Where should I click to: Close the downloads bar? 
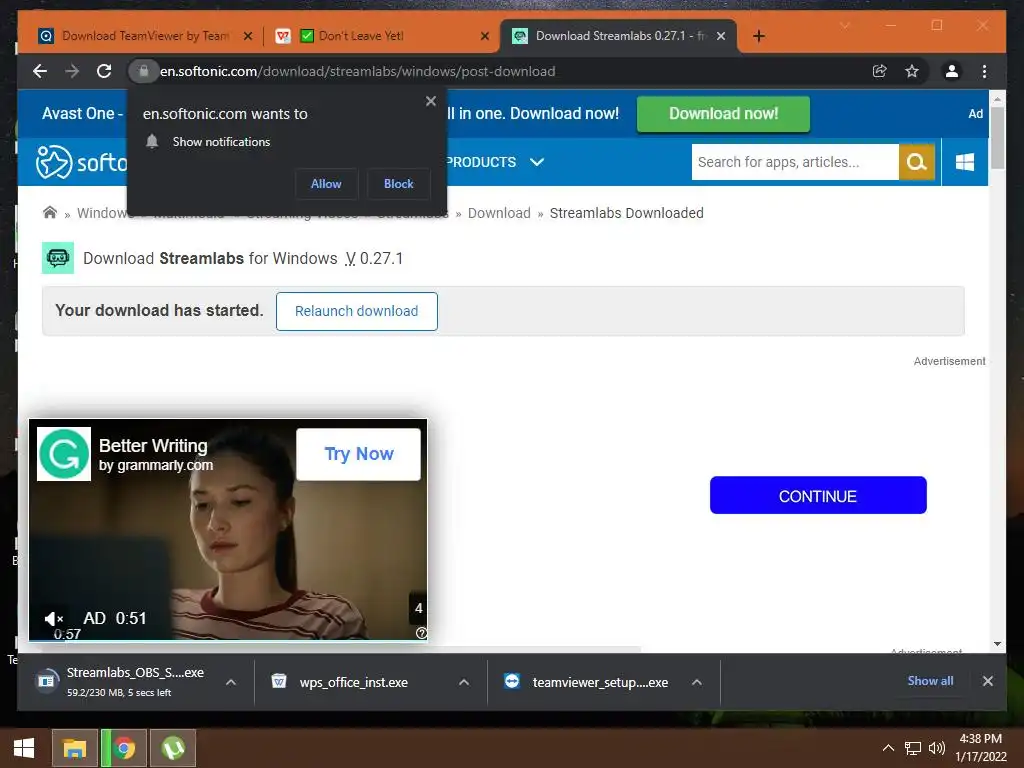point(987,681)
